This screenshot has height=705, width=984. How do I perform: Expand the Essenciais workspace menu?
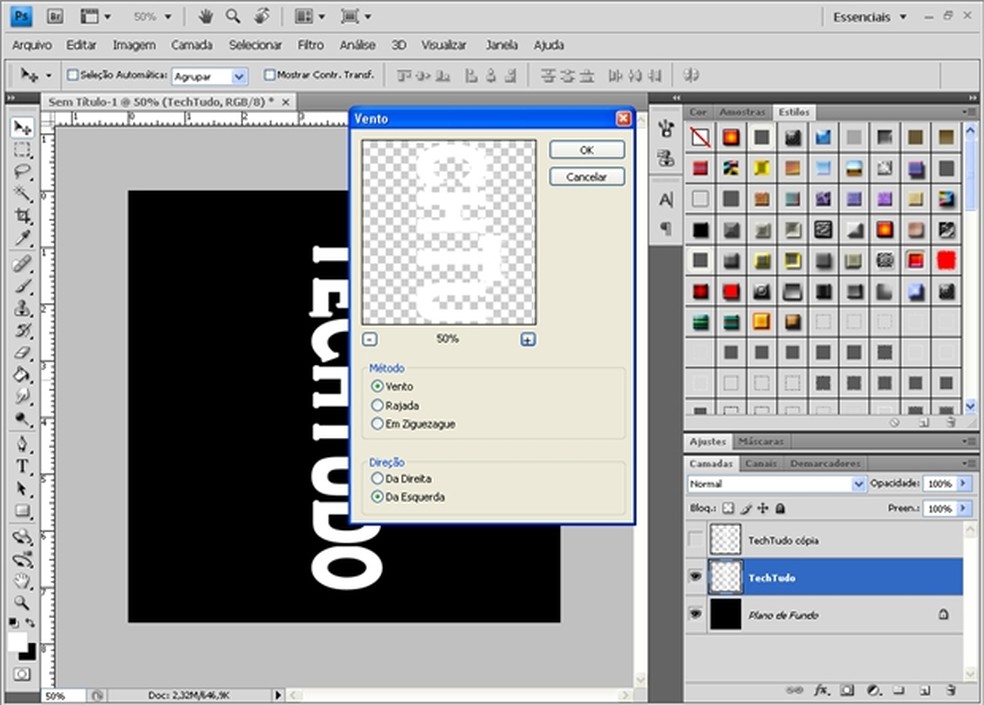coord(870,16)
